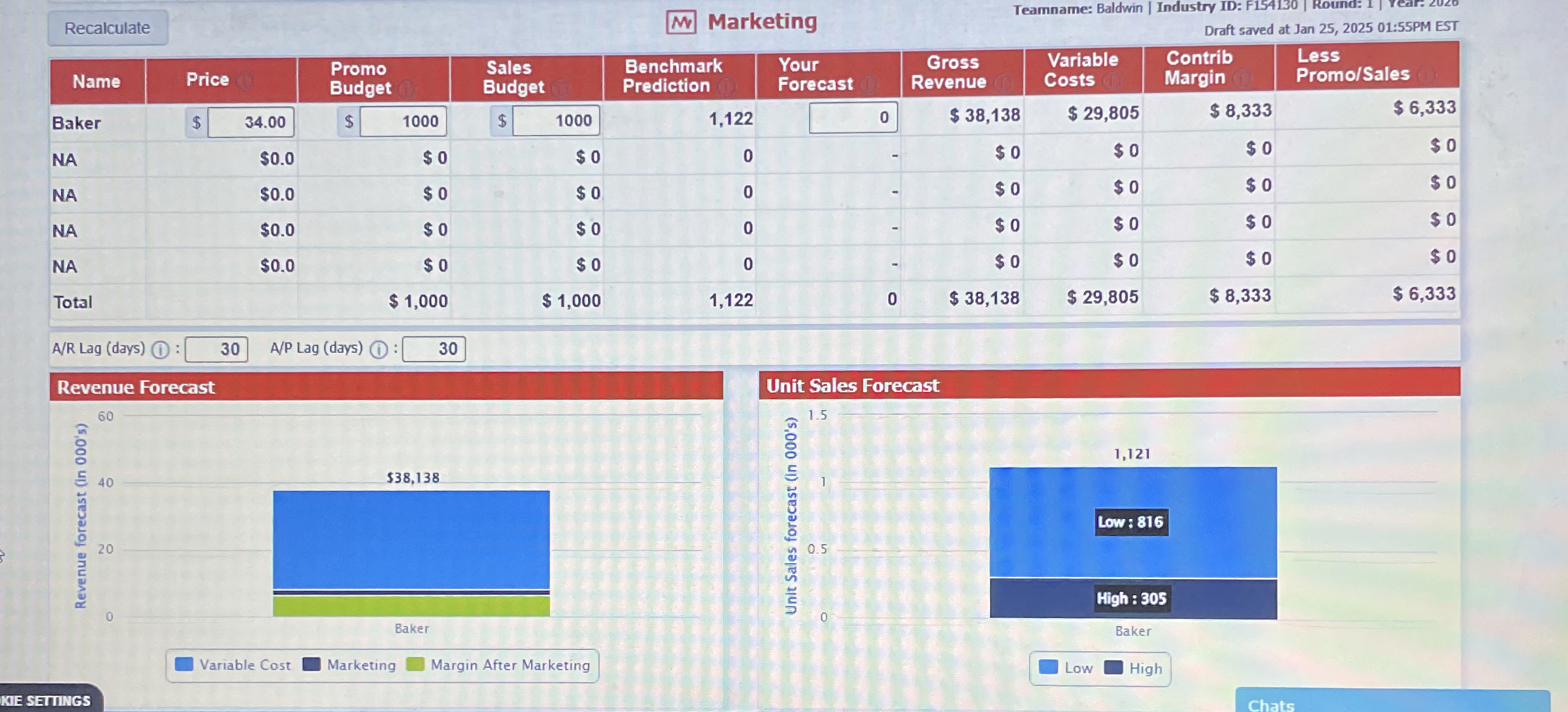This screenshot has height=712, width=1568.
Task: Click the Recalculate button
Action: (x=106, y=27)
